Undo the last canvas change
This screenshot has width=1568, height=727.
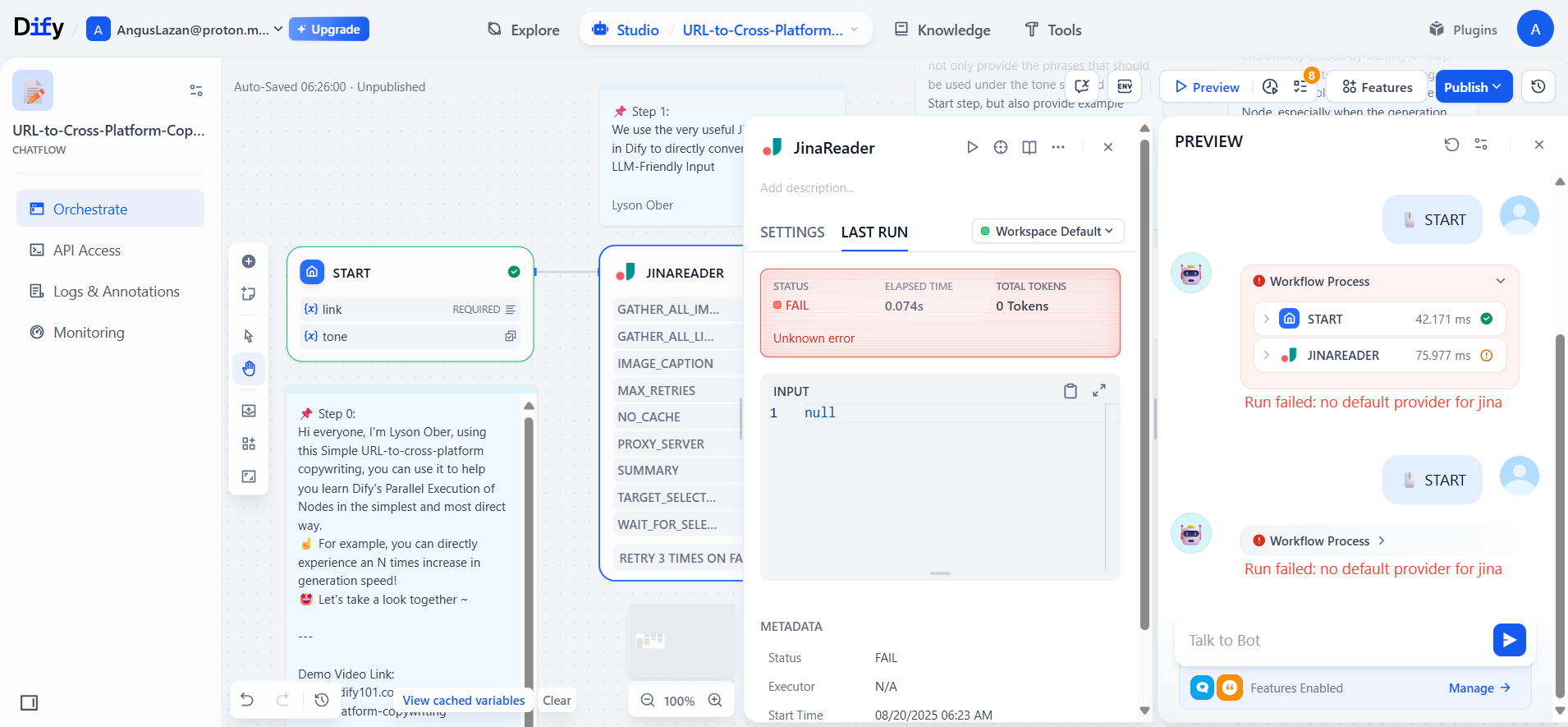point(247,700)
